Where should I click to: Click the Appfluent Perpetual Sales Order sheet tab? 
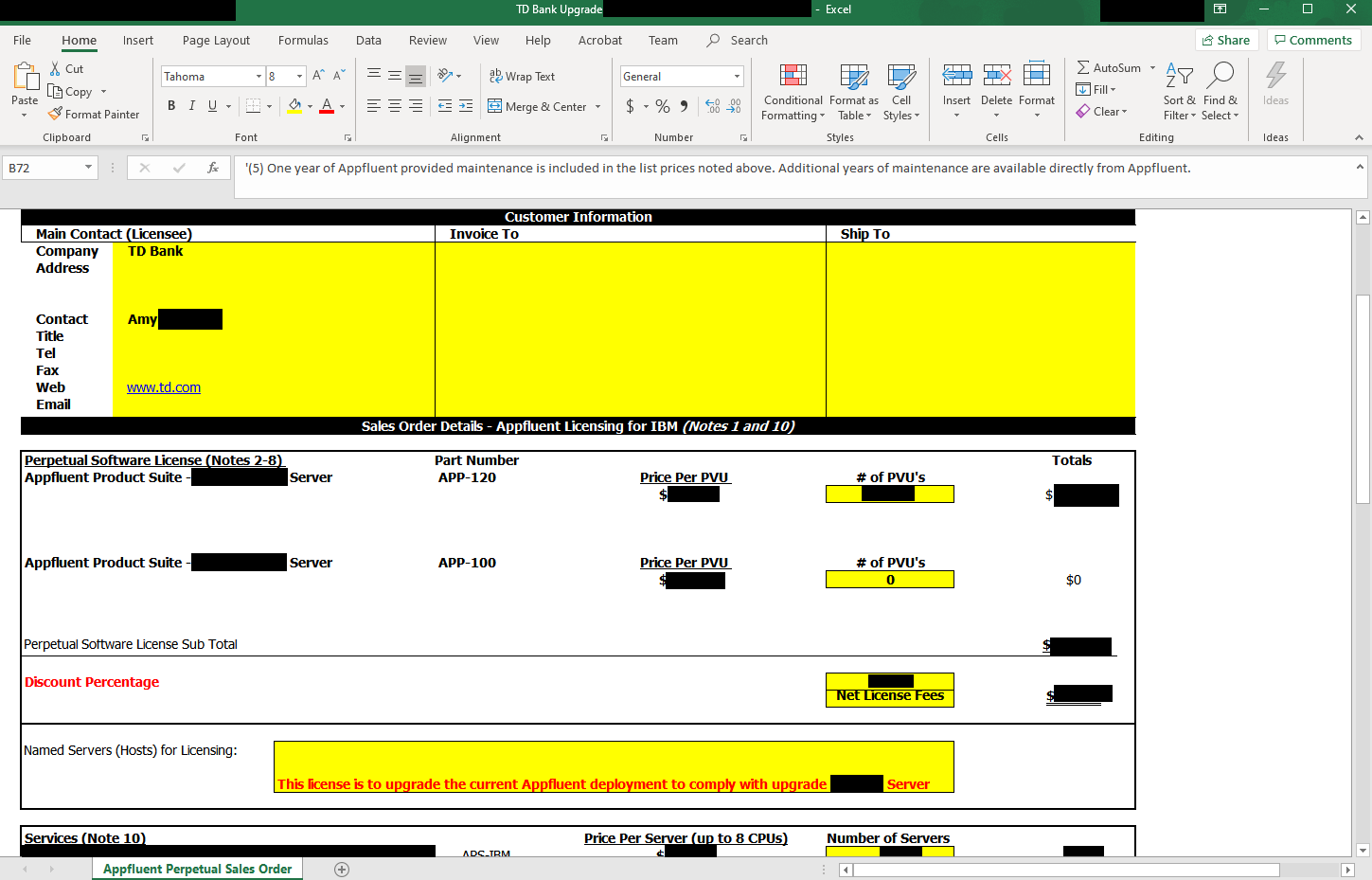pyautogui.click(x=197, y=868)
